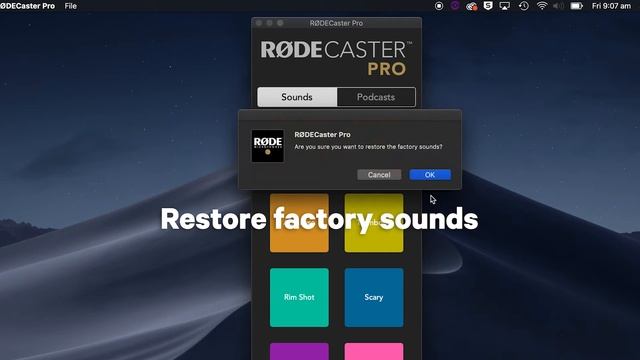Select the Scary sound pad
This screenshot has height=360, width=640.
point(374,297)
